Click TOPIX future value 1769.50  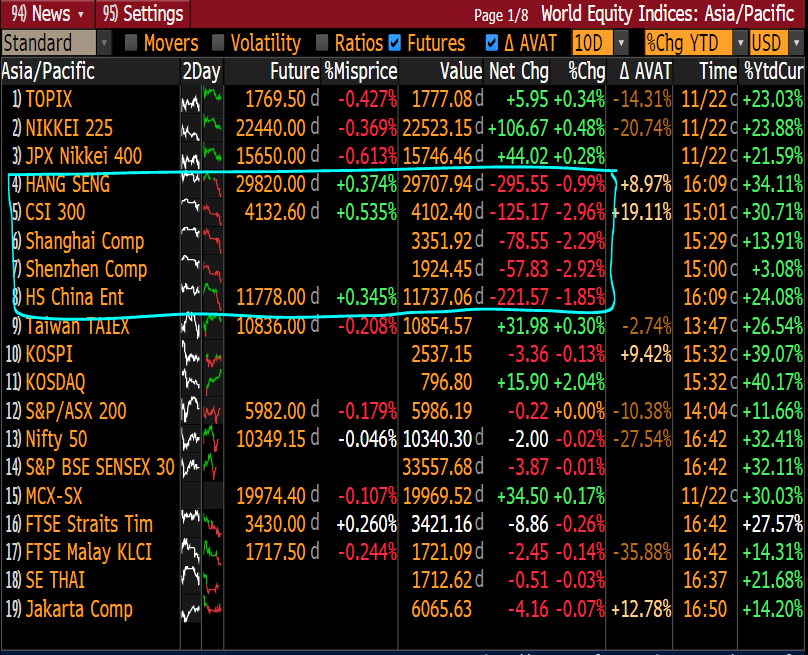(x=276, y=99)
